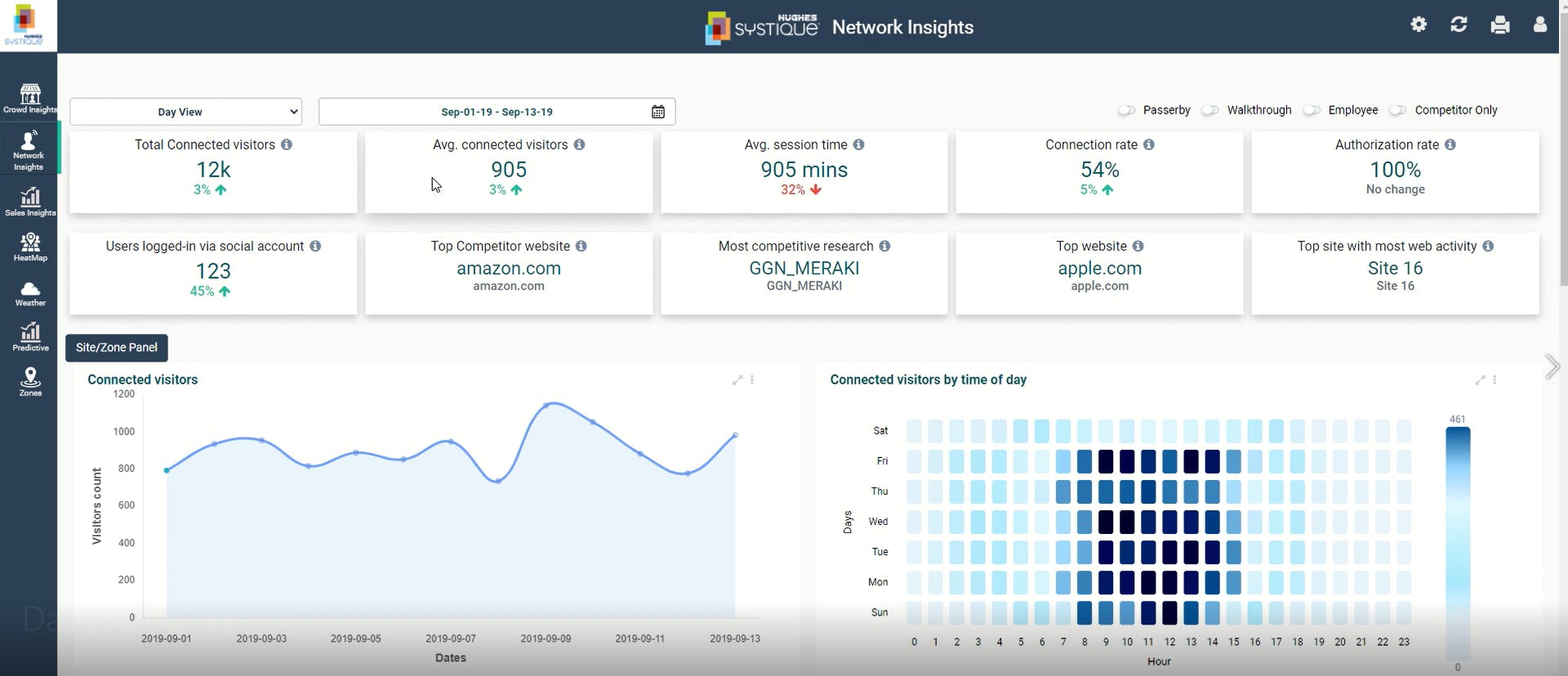Screen dimensions: 1568x676
Task: Turn on the Walkthrough toggle
Action: pos(1211,110)
